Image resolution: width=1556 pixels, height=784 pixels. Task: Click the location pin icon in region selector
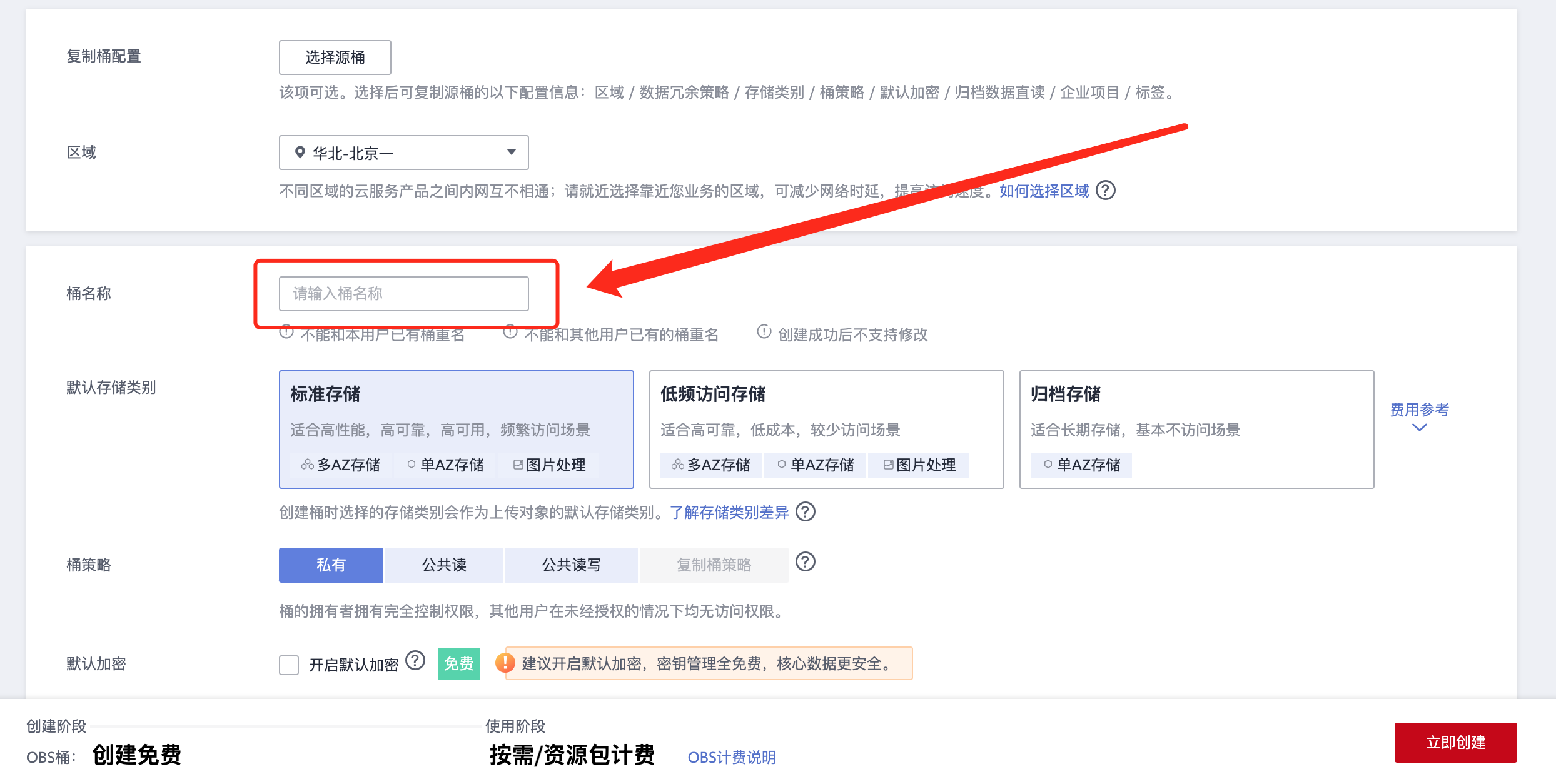coord(300,153)
